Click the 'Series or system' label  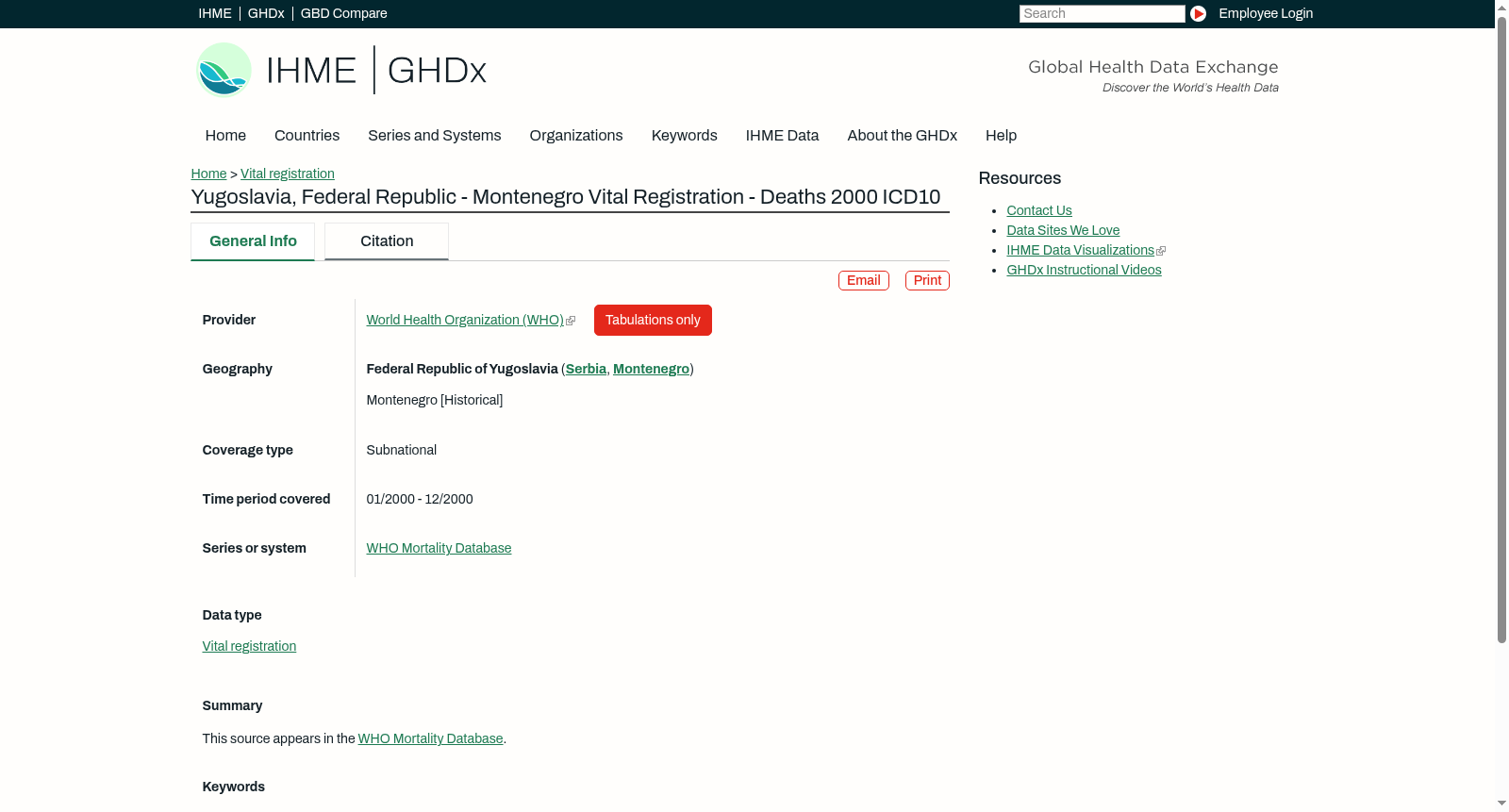(255, 548)
